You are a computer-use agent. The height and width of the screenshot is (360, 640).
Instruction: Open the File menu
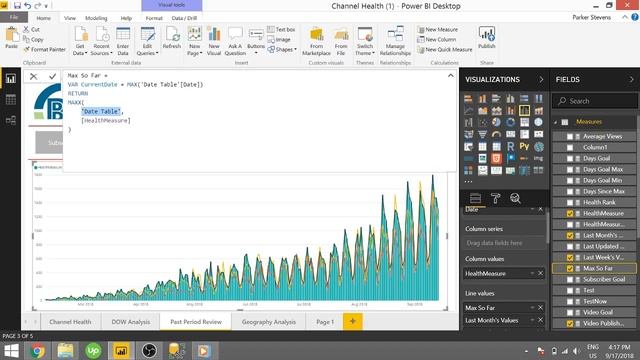coord(13,17)
